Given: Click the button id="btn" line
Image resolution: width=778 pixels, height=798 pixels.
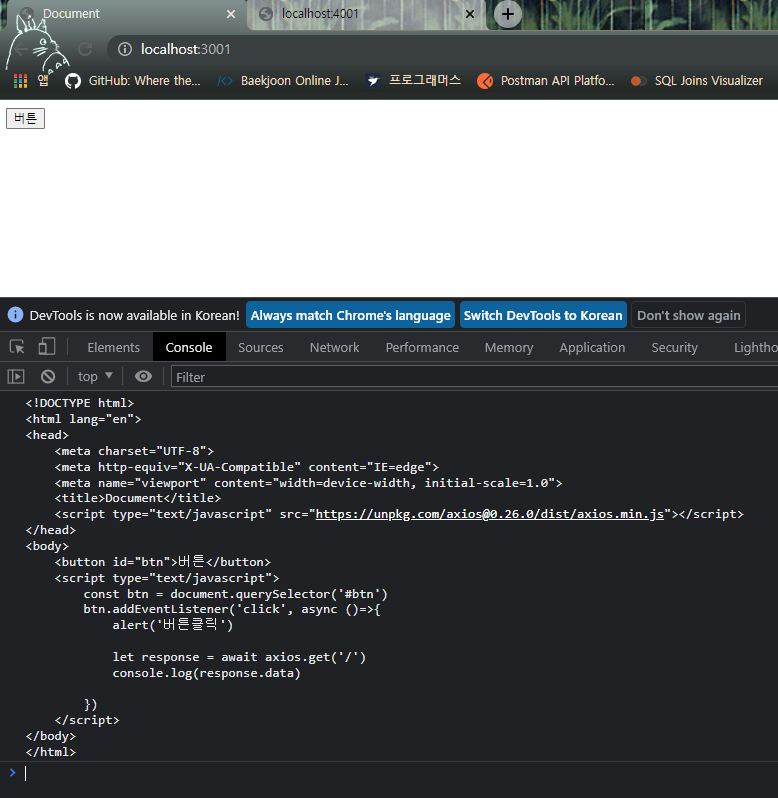Looking at the screenshot, I should click(163, 562).
